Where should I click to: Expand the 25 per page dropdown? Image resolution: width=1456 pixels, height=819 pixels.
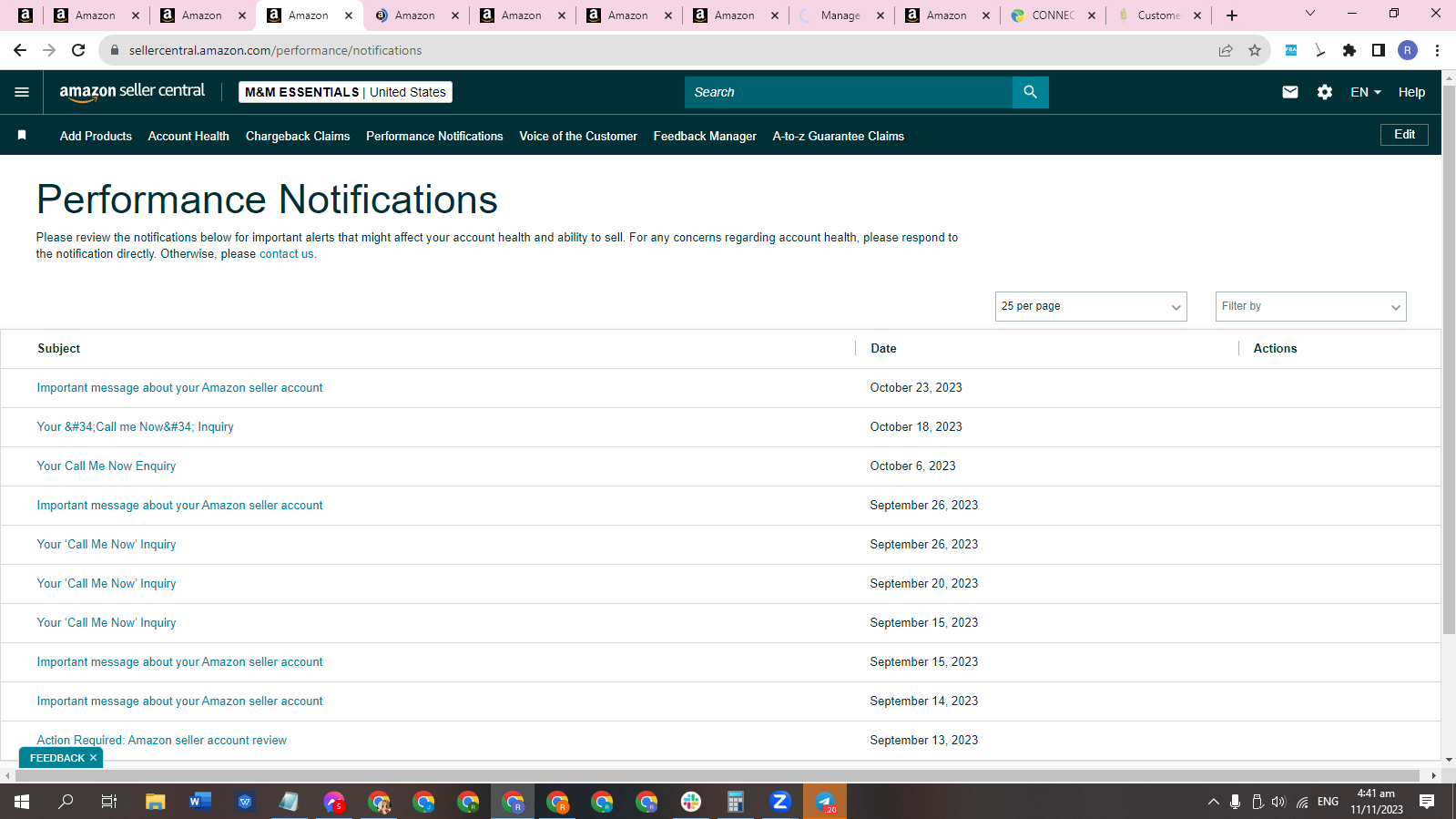coord(1091,306)
